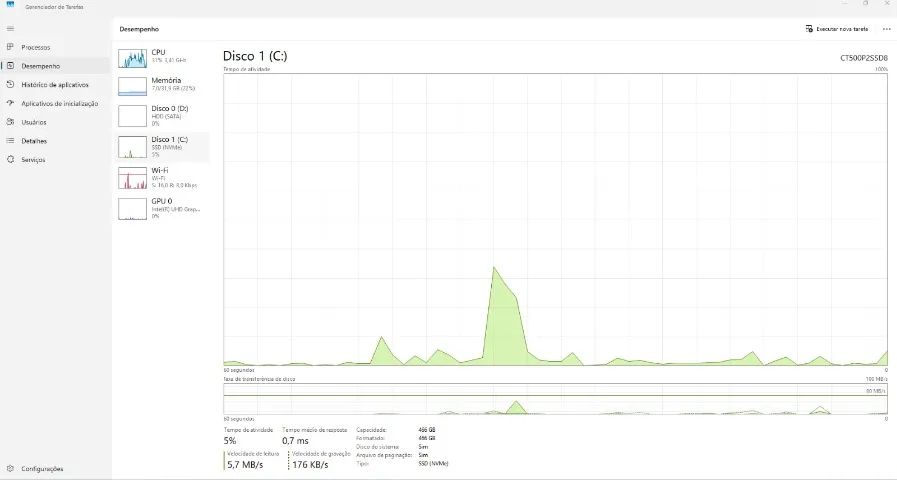
Task: Click the disk transfer rate graph
Action: [x=555, y=399]
